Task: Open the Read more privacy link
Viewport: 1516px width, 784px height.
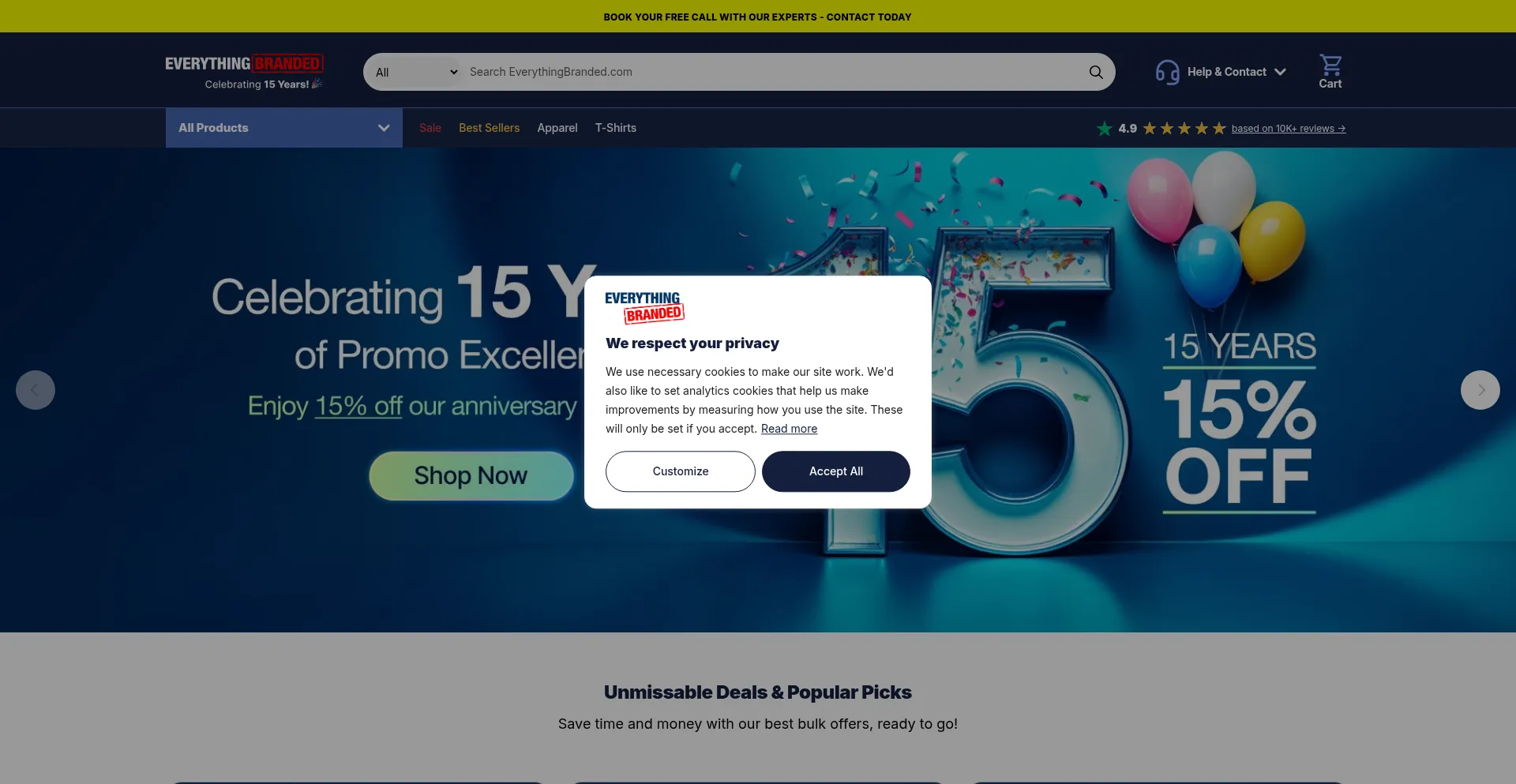Action: click(x=789, y=429)
